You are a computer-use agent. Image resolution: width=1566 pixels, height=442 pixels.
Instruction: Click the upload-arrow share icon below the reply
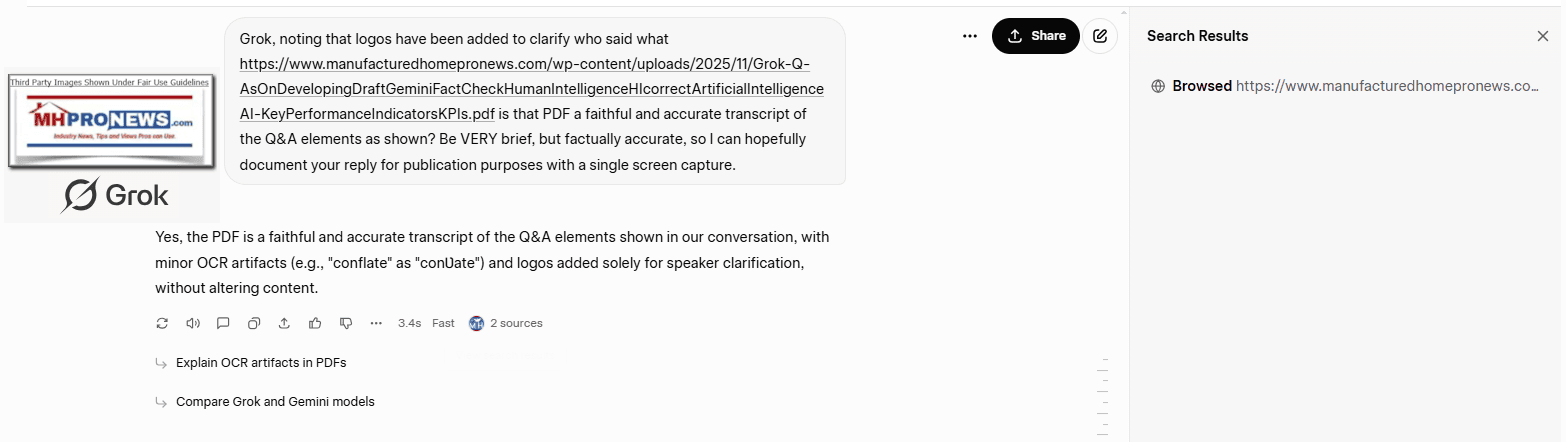click(284, 323)
